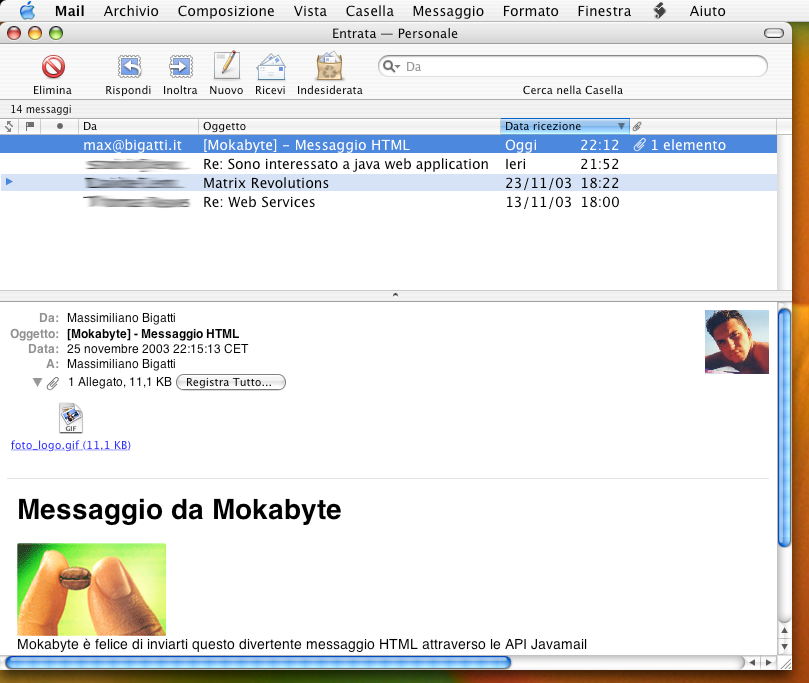Open the Composizione menu
809x683 pixels.
coord(226,11)
